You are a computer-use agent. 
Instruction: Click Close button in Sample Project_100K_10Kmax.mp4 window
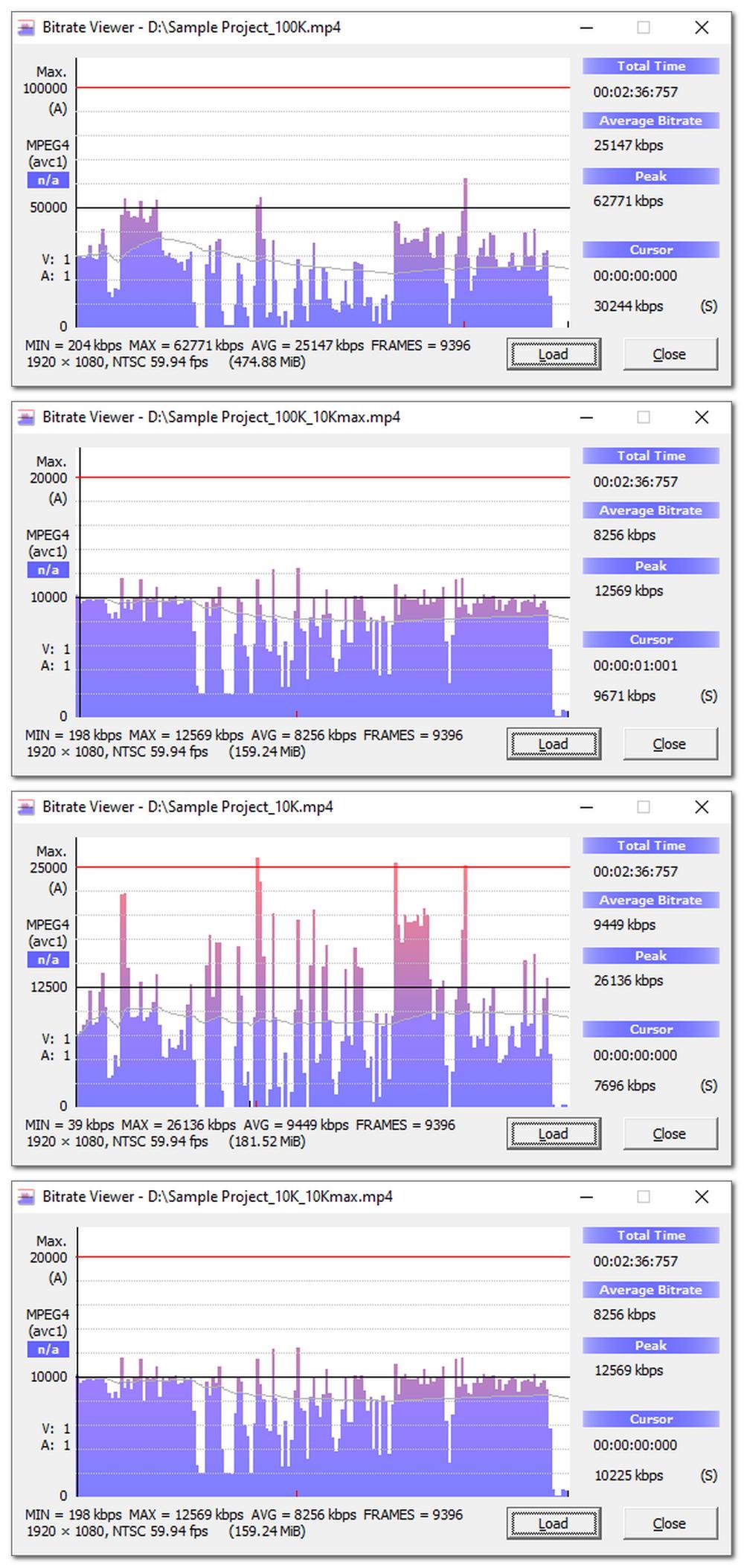click(x=670, y=745)
